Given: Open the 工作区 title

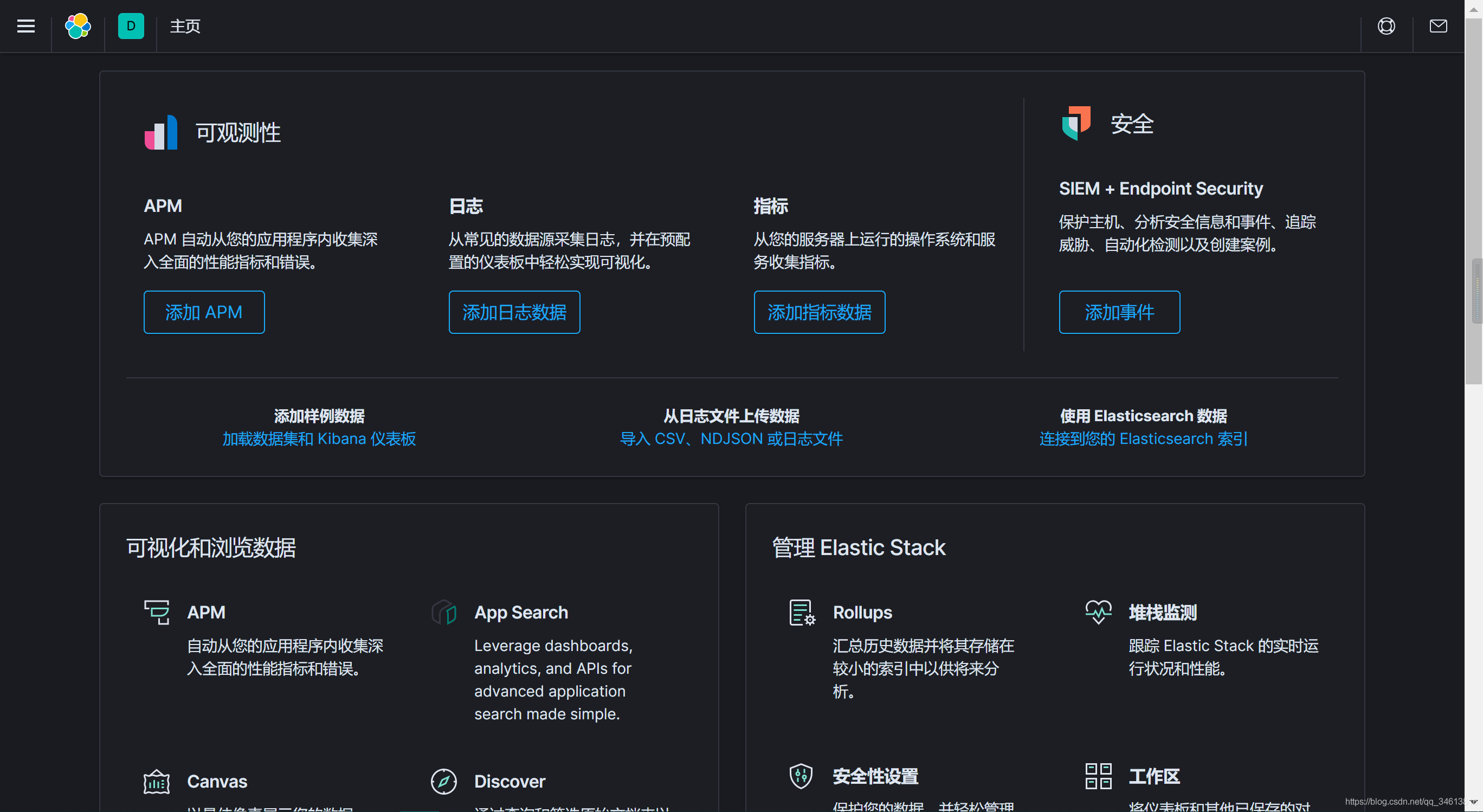Looking at the screenshot, I should point(1155,776).
